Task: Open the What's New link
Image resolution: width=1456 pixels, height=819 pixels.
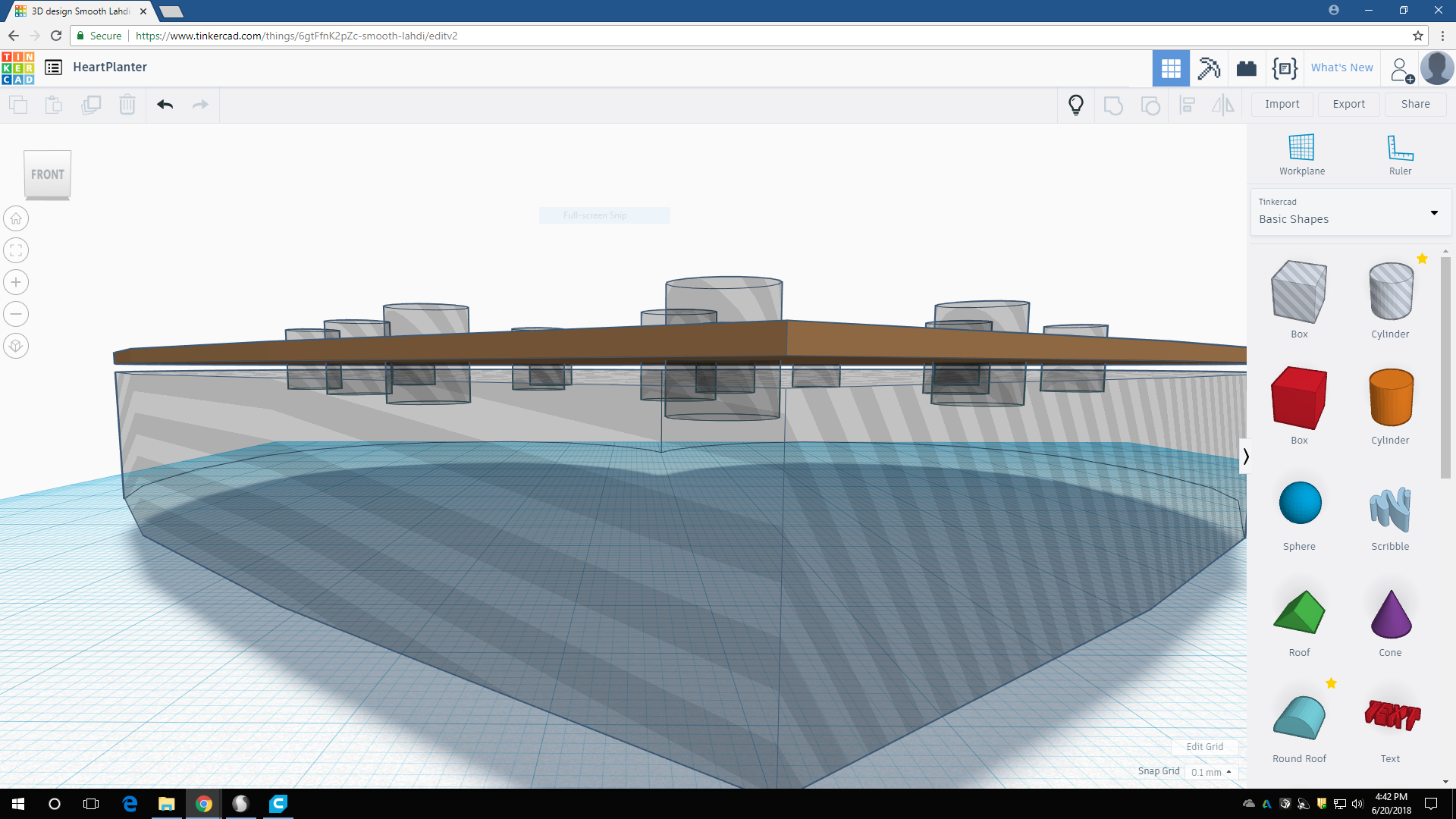Action: pyautogui.click(x=1341, y=67)
